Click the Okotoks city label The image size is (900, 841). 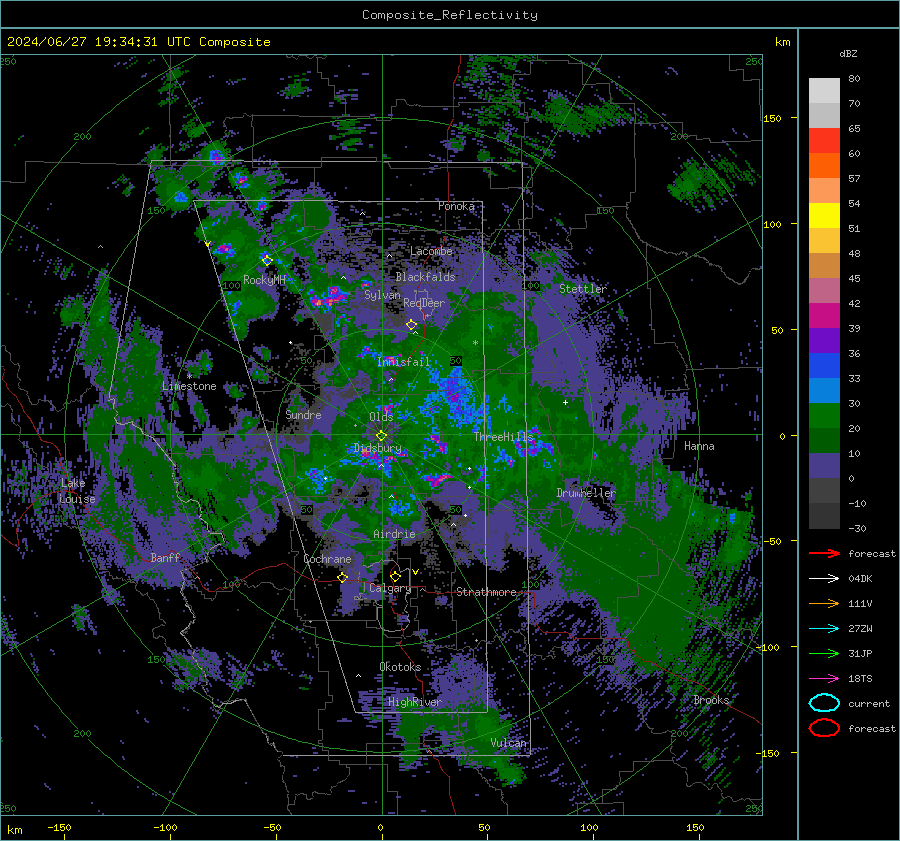pos(400,667)
